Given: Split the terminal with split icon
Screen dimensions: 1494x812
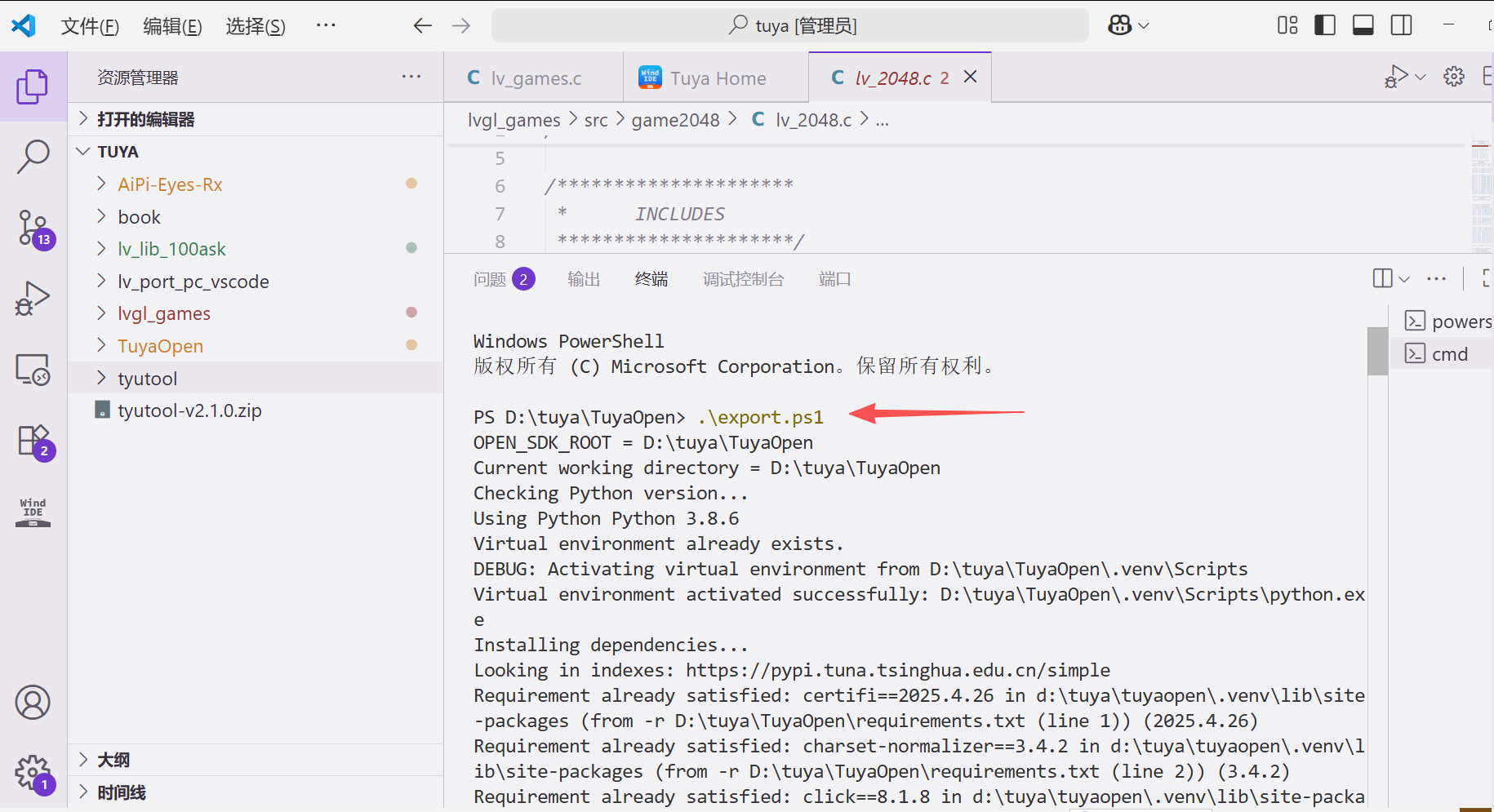Looking at the screenshot, I should (1383, 278).
